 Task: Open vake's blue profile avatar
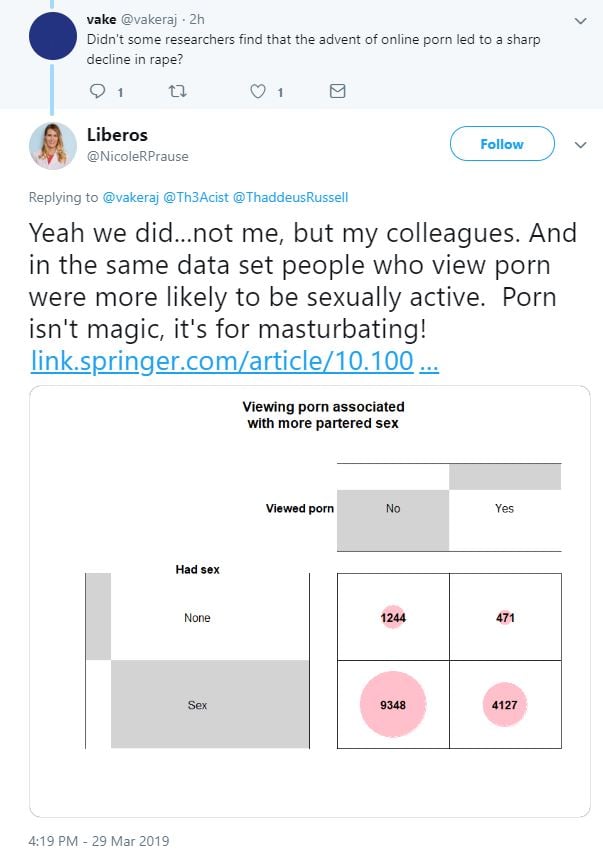tap(53, 39)
